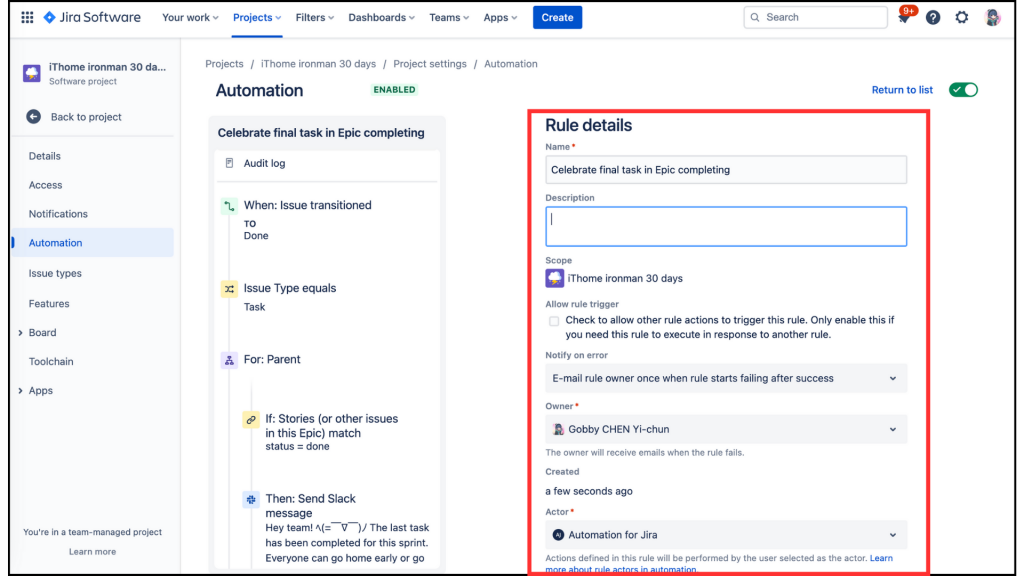The height and width of the screenshot is (576, 1024).
Task: Open the Notify on error dropdown
Action: (x=726, y=378)
